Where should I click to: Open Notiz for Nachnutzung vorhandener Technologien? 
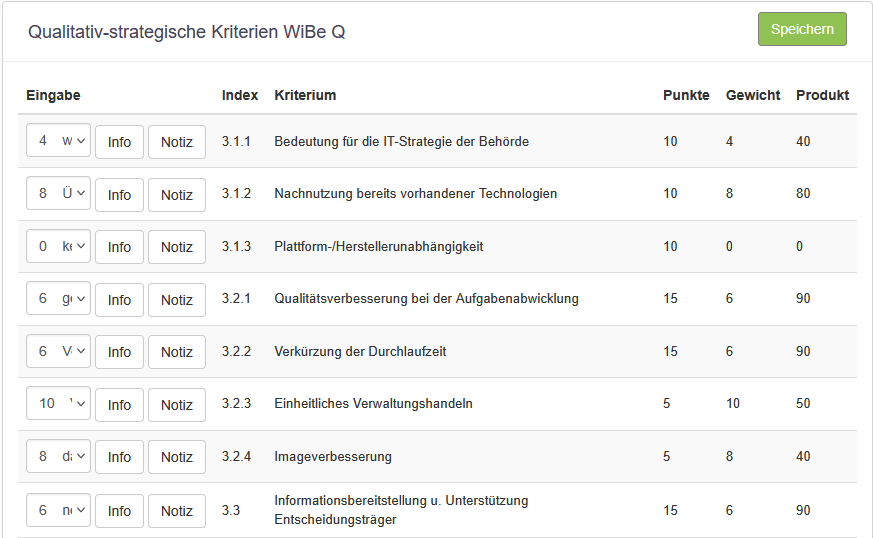177,195
